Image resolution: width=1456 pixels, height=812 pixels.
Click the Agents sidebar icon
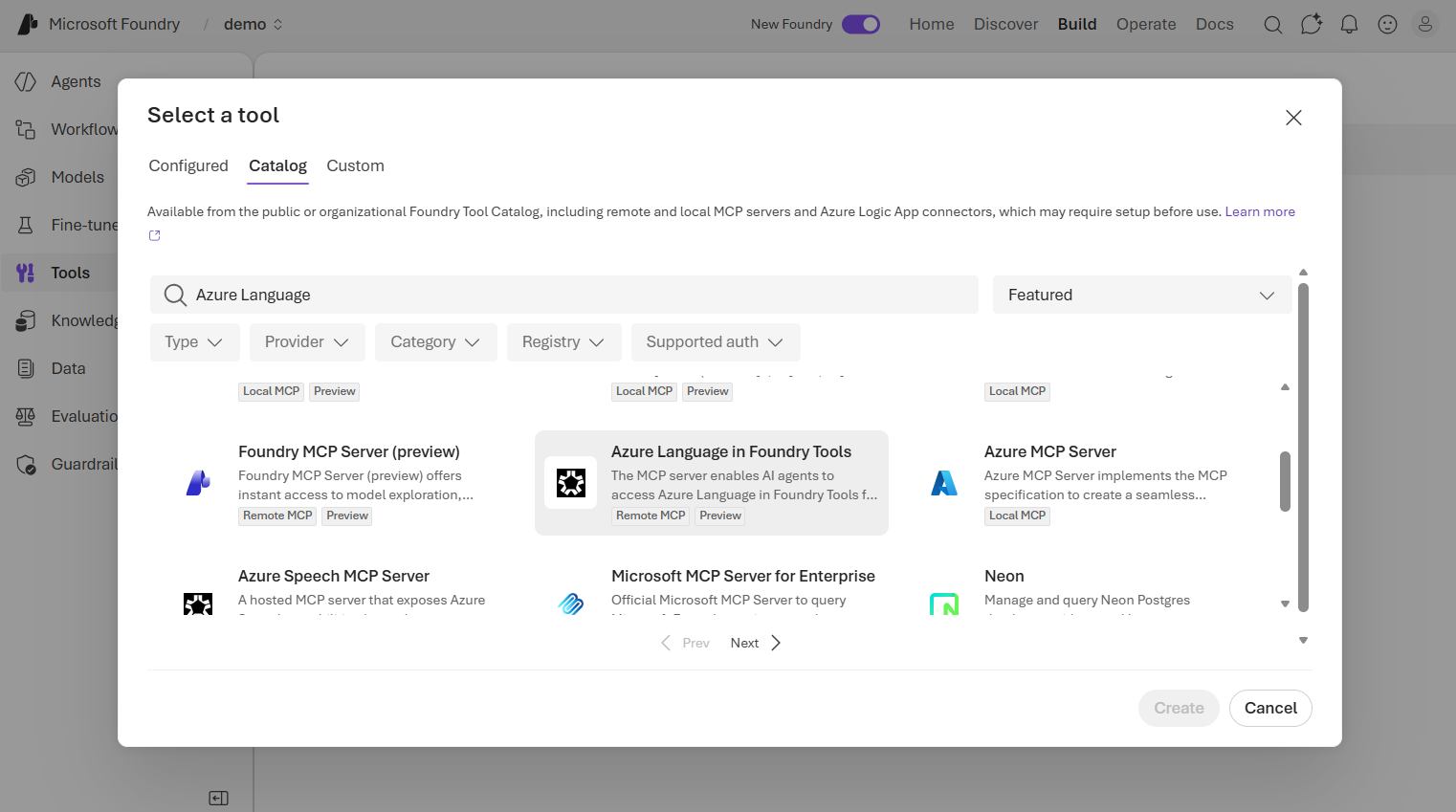tap(26, 81)
